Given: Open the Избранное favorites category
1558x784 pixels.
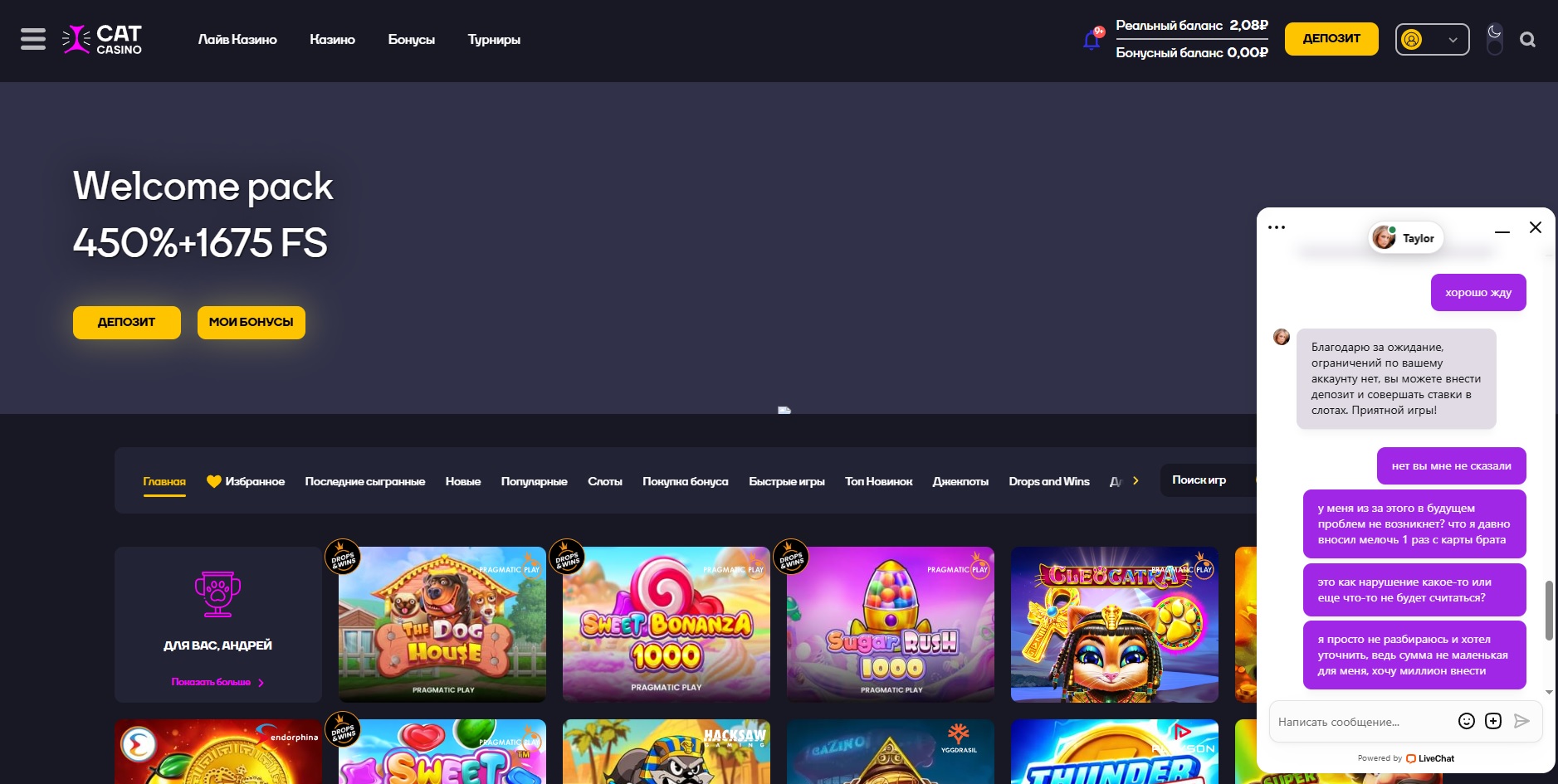Looking at the screenshot, I should [x=246, y=481].
